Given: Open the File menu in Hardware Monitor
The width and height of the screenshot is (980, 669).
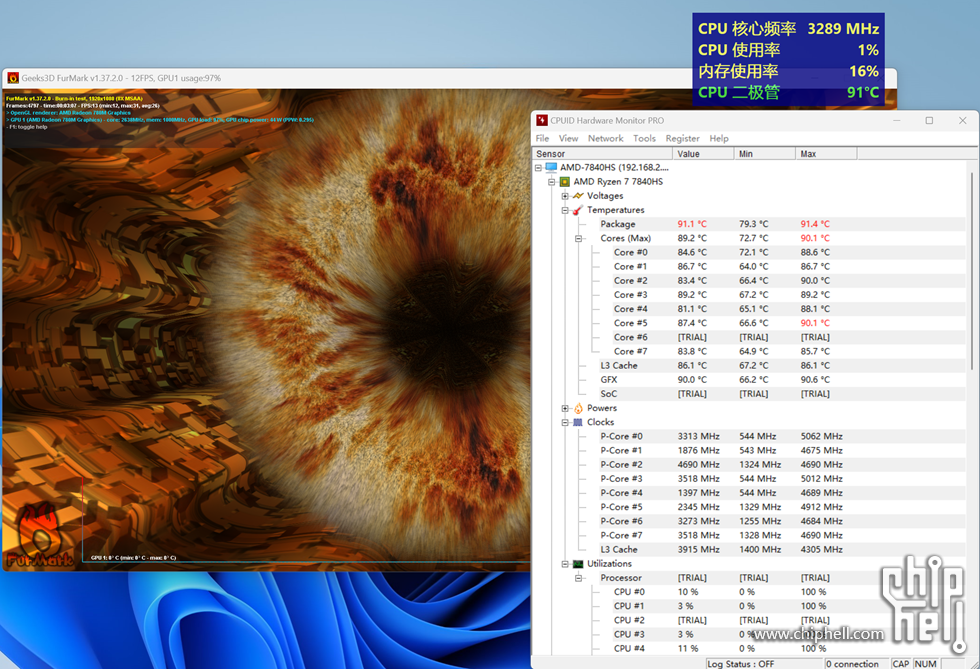Looking at the screenshot, I should (542, 138).
